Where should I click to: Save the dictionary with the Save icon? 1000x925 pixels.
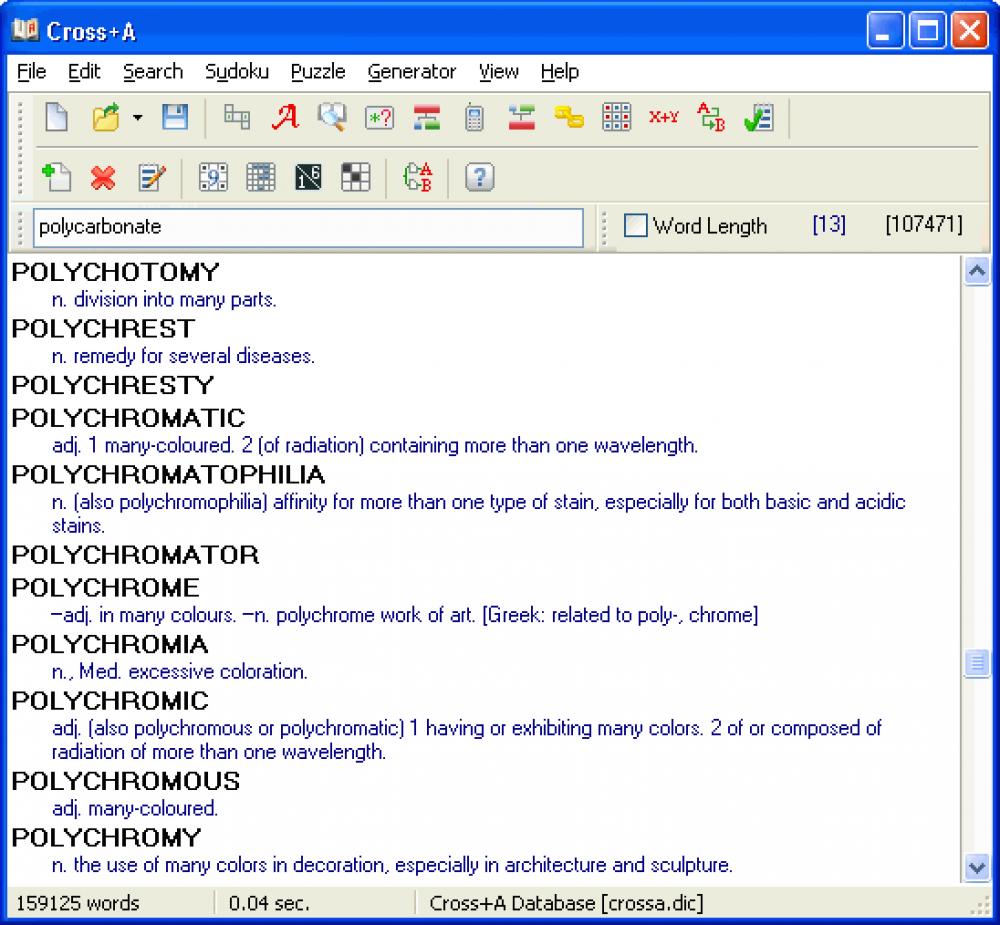click(x=175, y=117)
